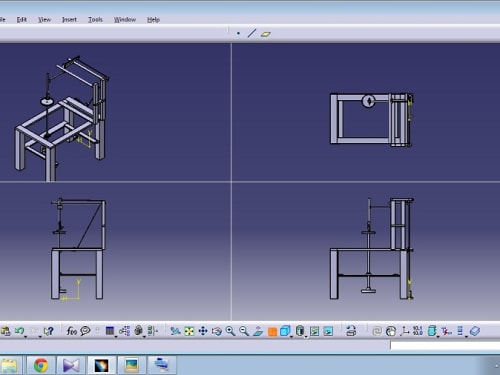Activate the Rotate view tool

pyautogui.click(x=217, y=331)
